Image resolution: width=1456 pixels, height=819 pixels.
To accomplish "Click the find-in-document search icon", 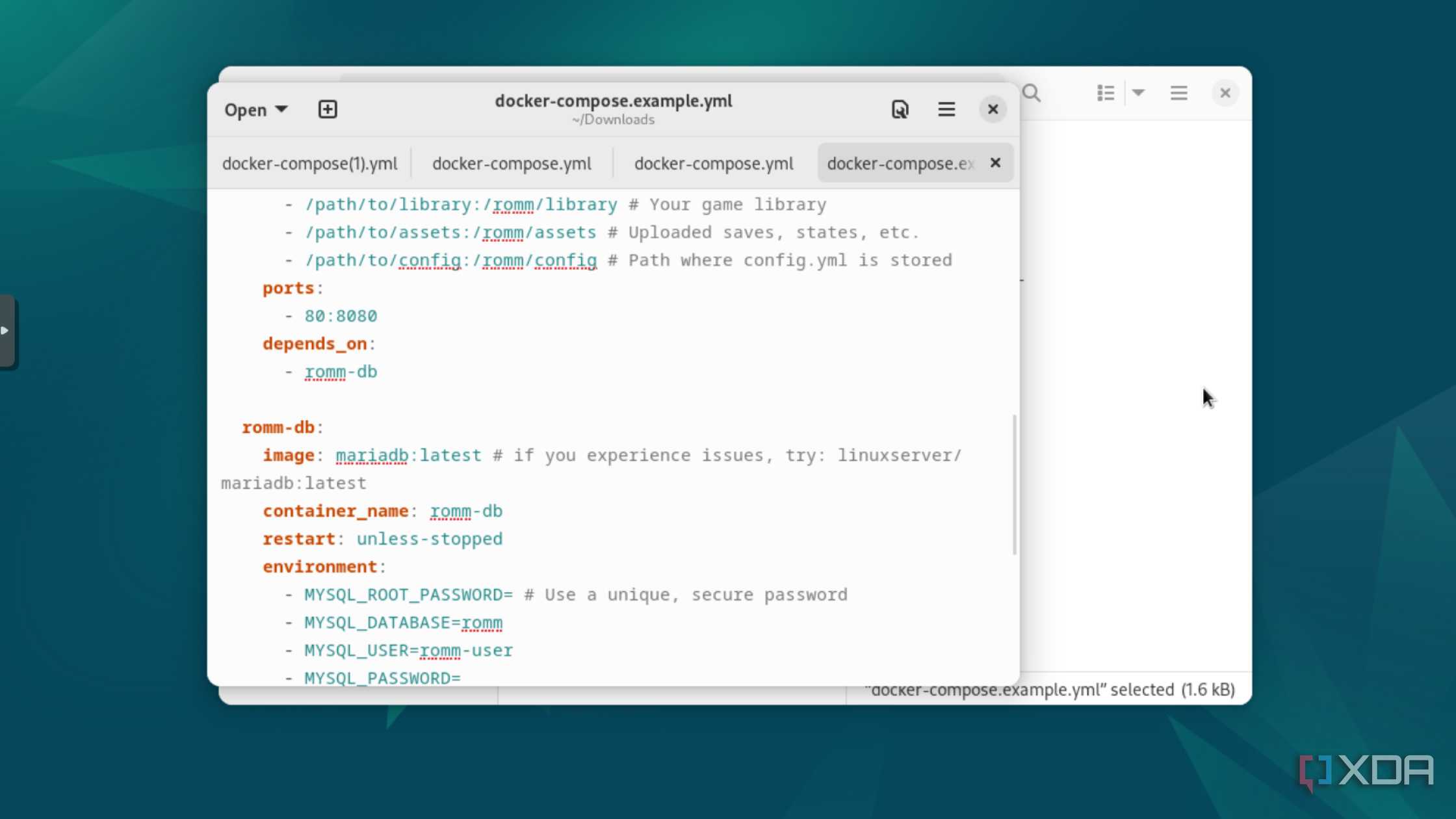I will coord(900,109).
